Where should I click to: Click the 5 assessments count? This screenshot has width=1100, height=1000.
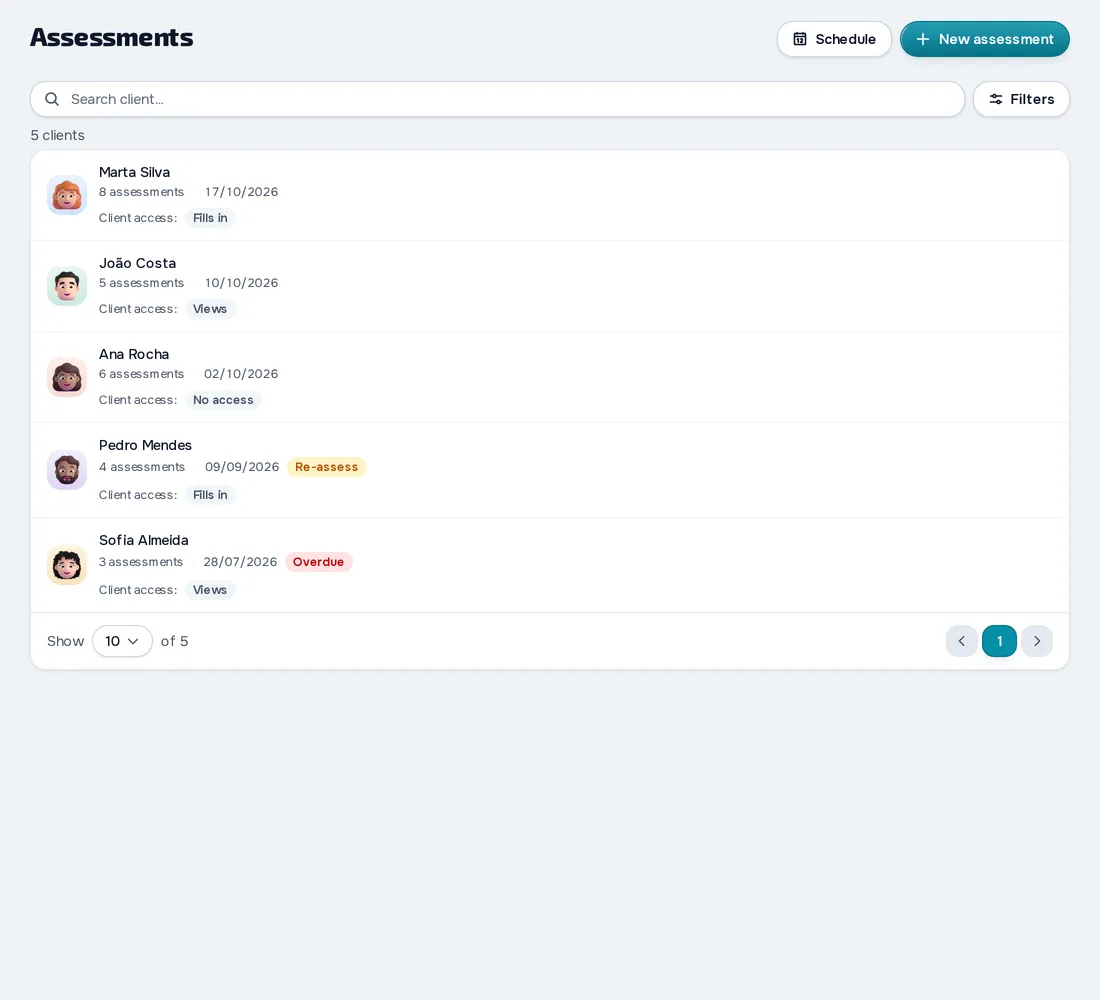tap(141, 283)
